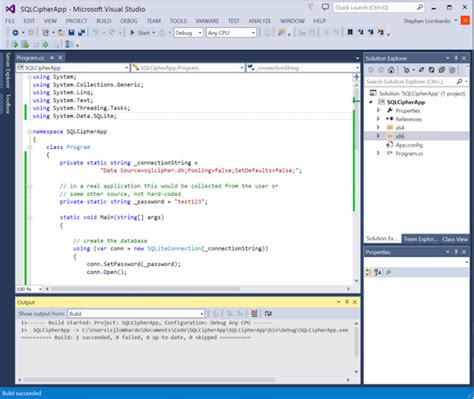
Task: Open the DEBUG menu
Action: [129, 21]
